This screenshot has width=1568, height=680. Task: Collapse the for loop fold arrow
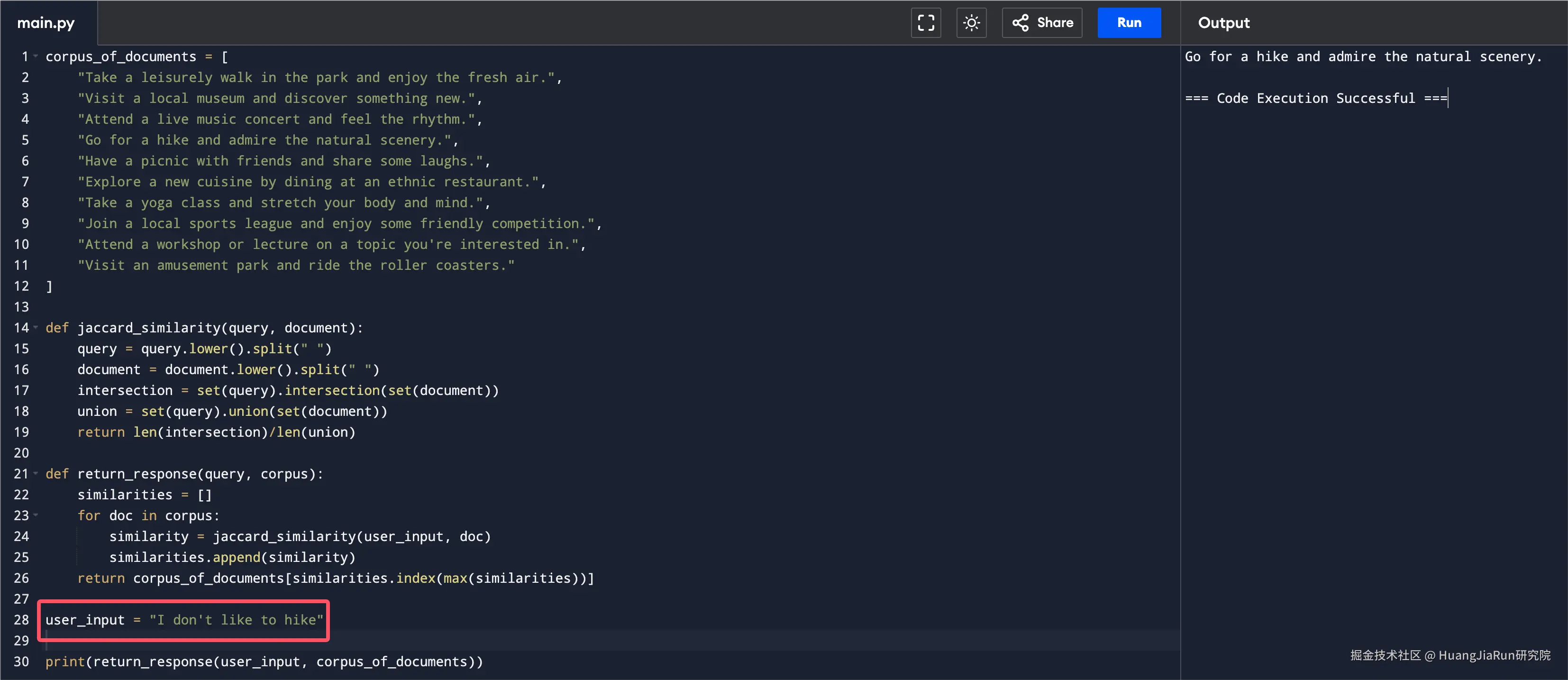pyautogui.click(x=36, y=515)
